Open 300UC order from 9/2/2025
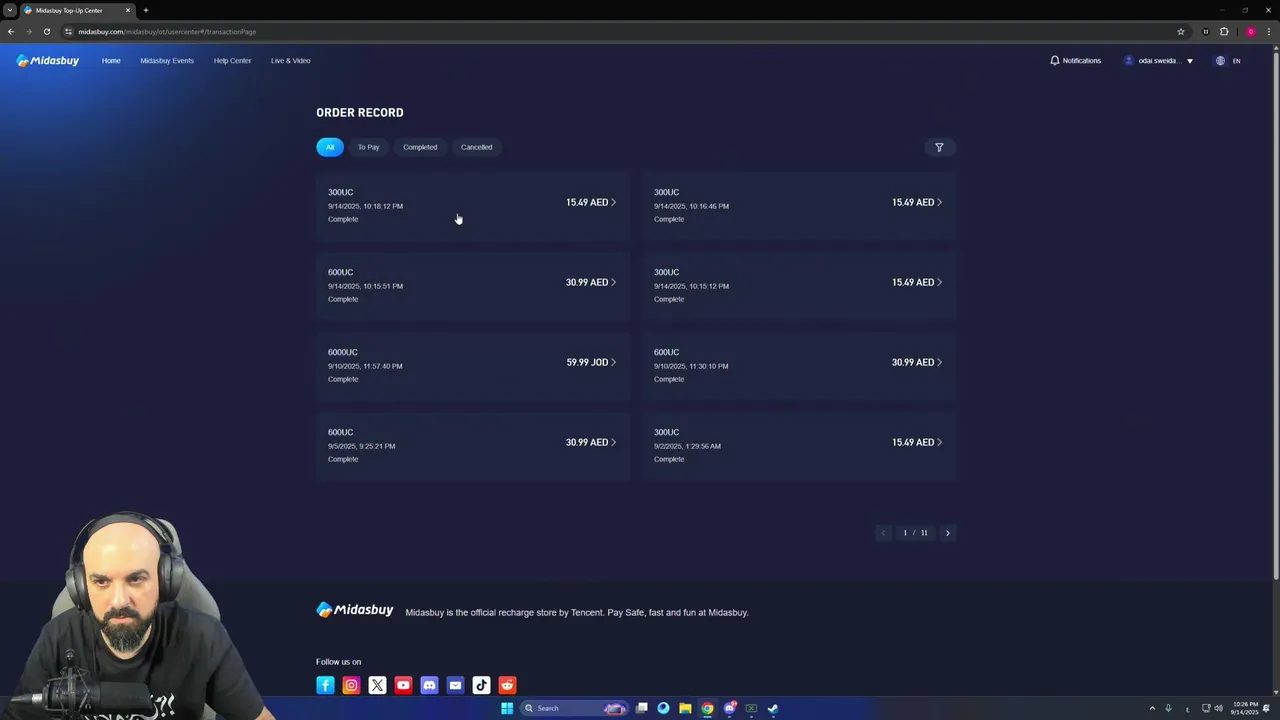Image resolution: width=1280 pixels, height=720 pixels. pyautogui.click(x=799, y=445)
